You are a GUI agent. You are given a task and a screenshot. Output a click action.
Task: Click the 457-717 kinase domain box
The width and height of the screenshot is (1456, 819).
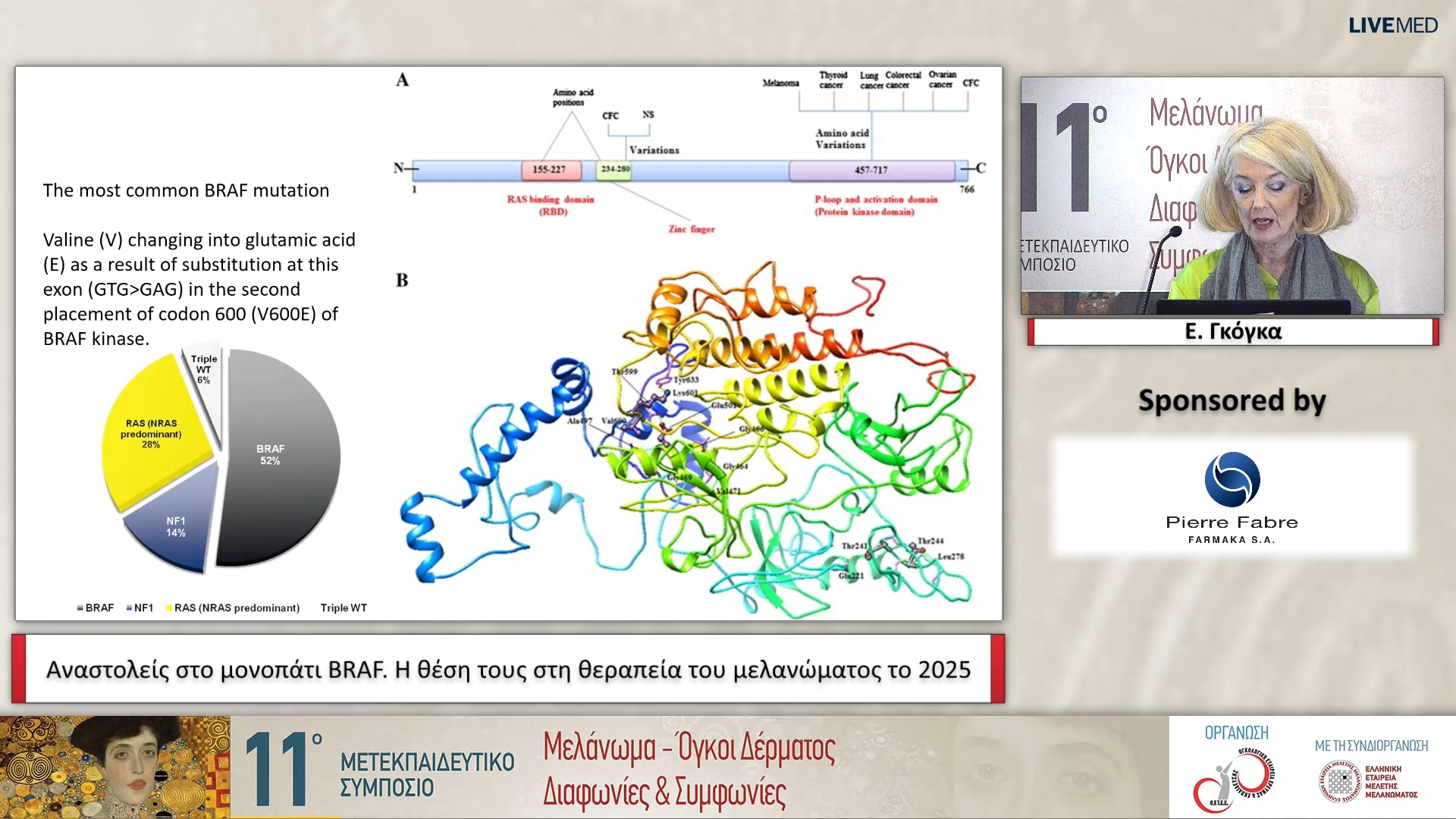(871, 170)
